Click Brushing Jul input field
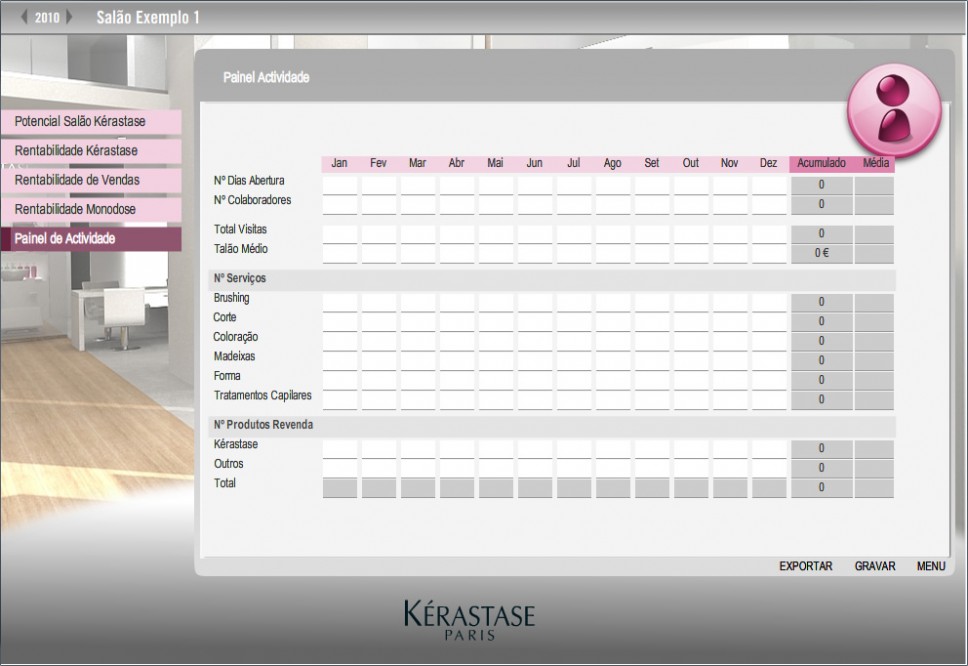The width and height of the screenshot is (968, 666). 574,302
